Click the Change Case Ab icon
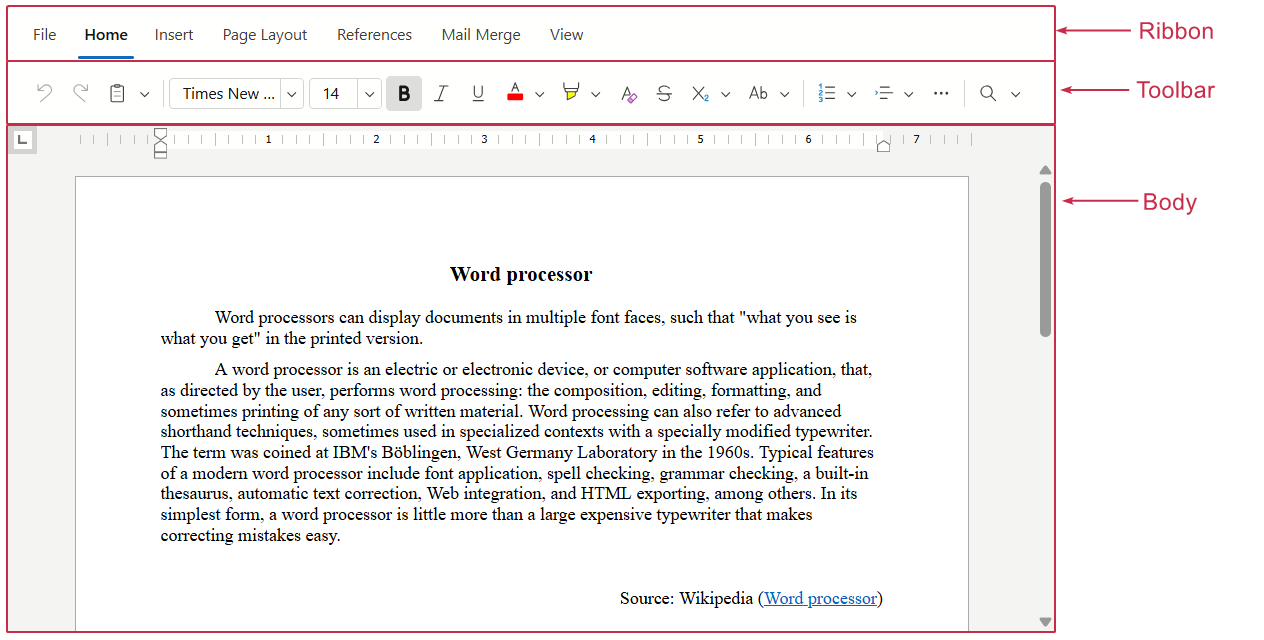The height and width of the screenshot is (640, 1264). [x=759, y=93]
